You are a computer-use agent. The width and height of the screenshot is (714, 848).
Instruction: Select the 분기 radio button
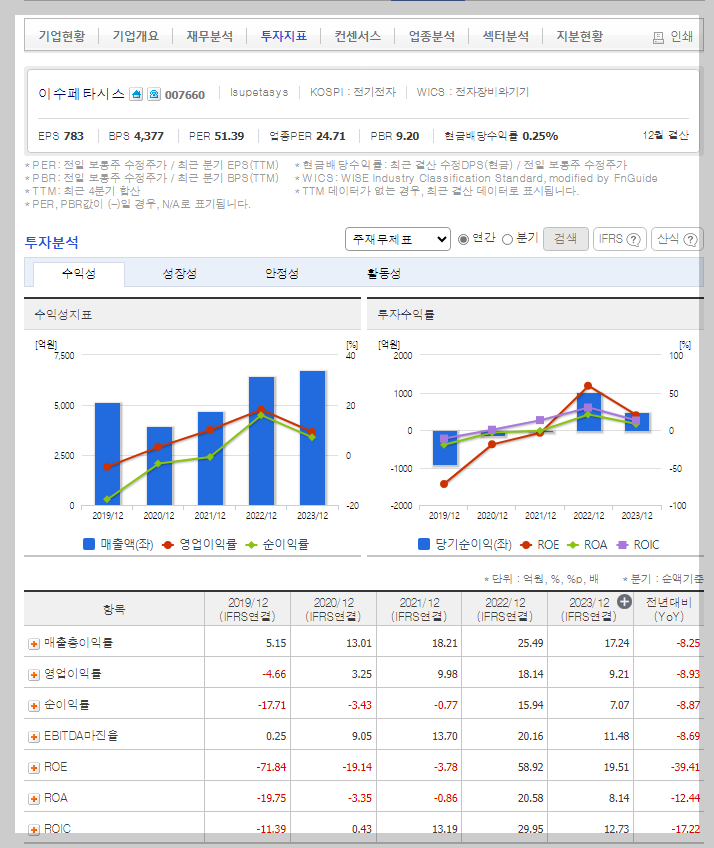click(507, 239)
